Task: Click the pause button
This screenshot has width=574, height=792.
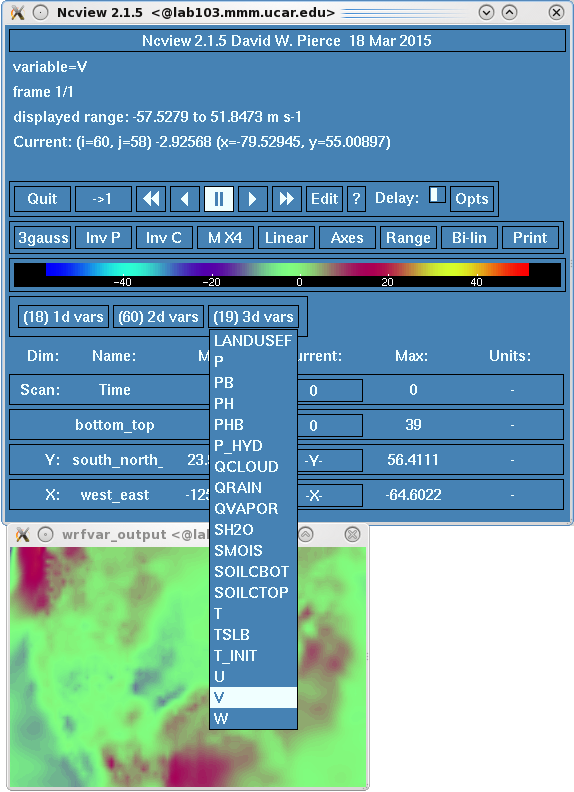Action: click(x=219, y=199)
